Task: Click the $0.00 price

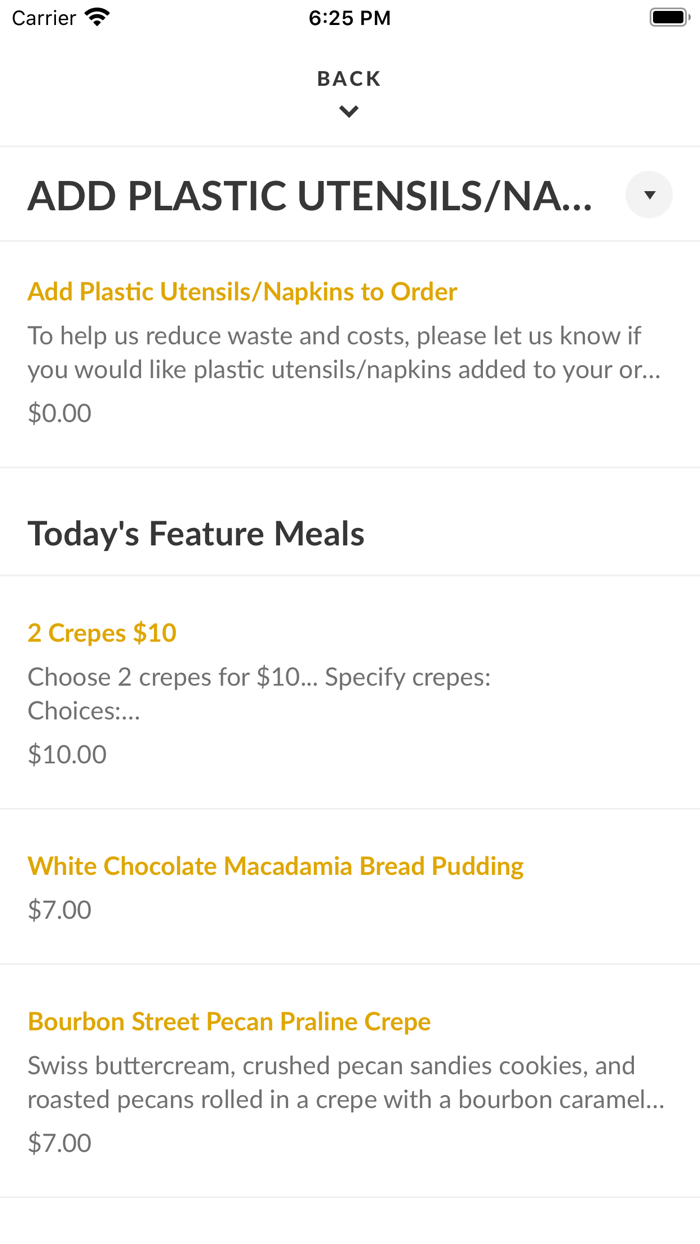Action: (60, 413)
